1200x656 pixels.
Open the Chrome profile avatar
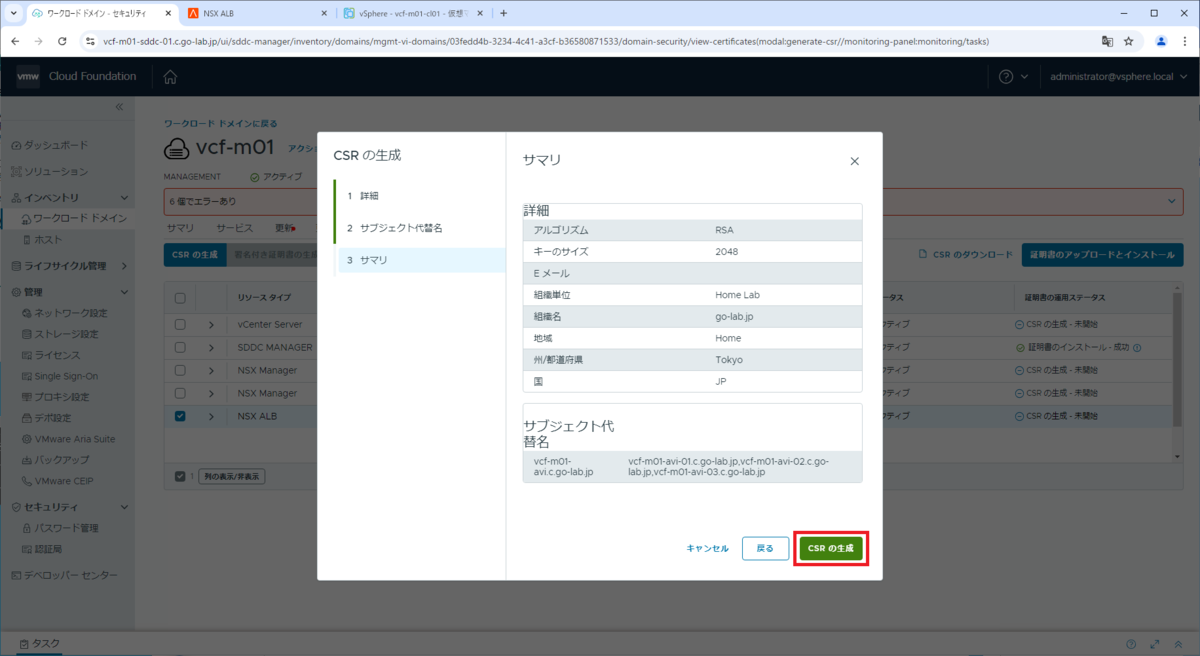pyautogui.click(x=1161, y=41)
